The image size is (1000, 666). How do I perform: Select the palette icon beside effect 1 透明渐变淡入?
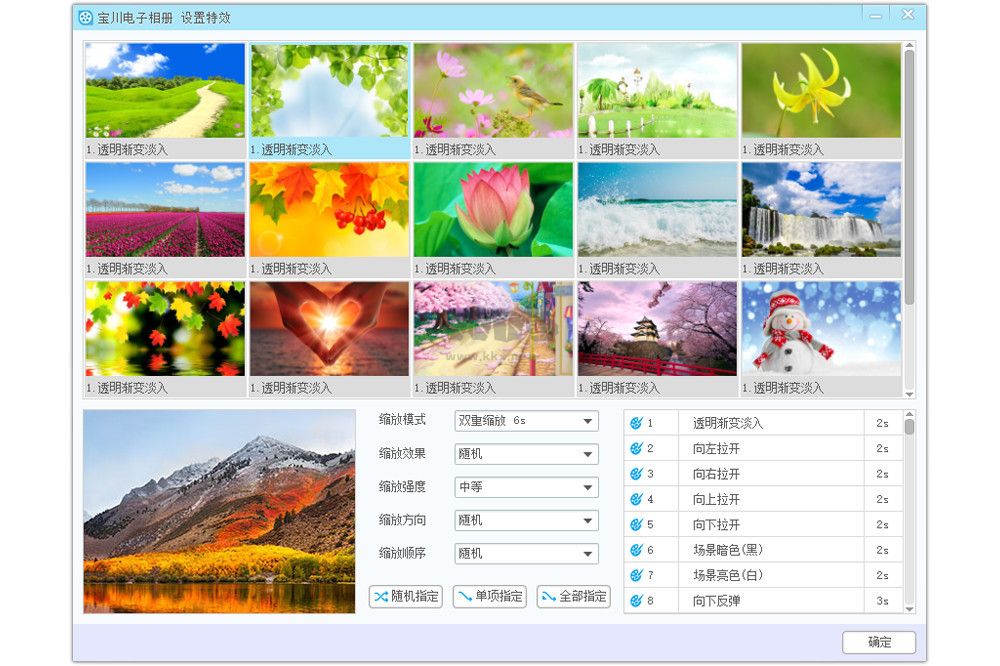[634, 423]
